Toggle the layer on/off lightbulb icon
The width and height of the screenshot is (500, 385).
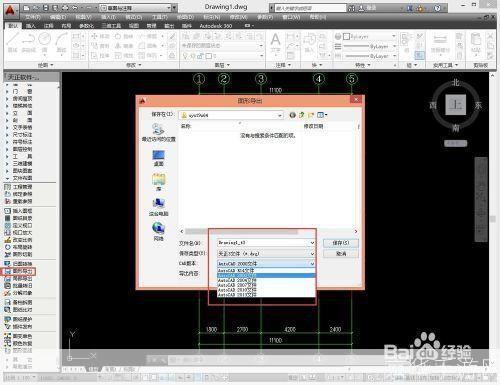click(x=185, y=56)
